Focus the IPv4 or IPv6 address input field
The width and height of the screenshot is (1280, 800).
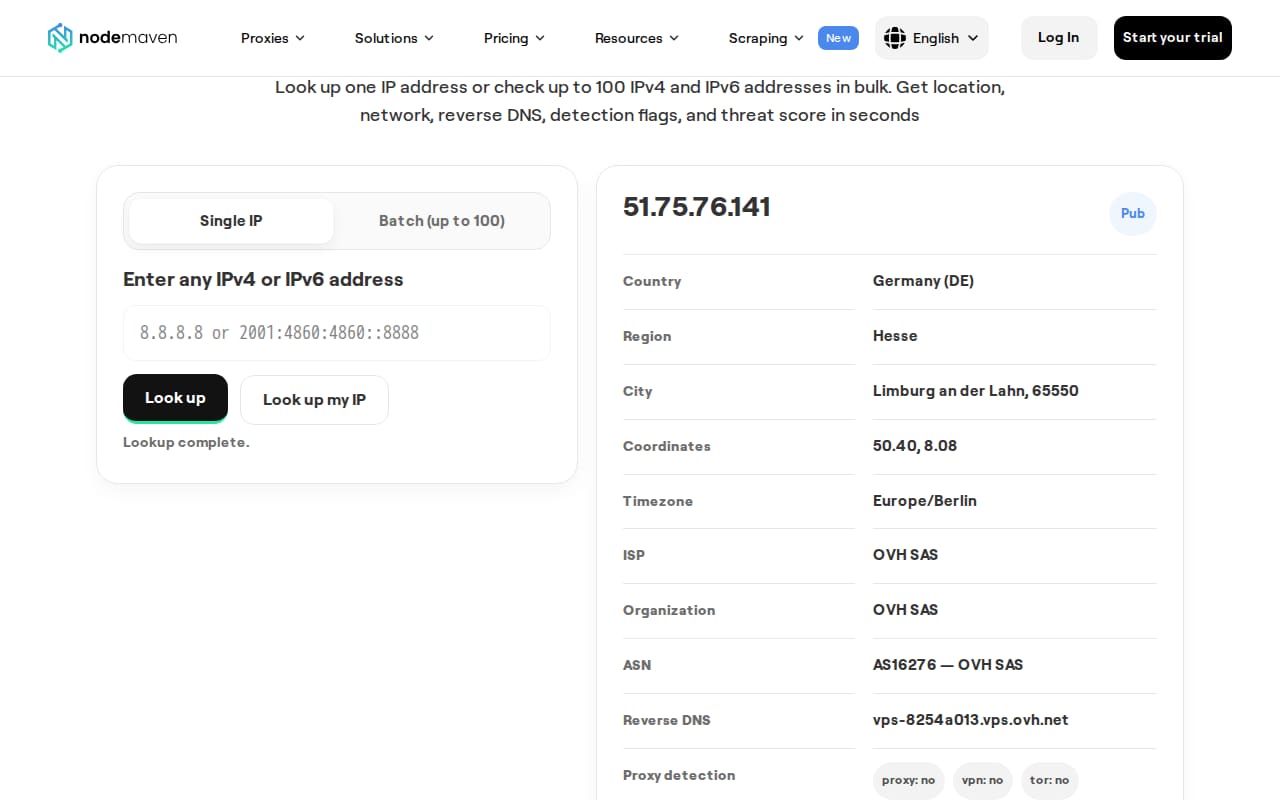pos(337,333)
